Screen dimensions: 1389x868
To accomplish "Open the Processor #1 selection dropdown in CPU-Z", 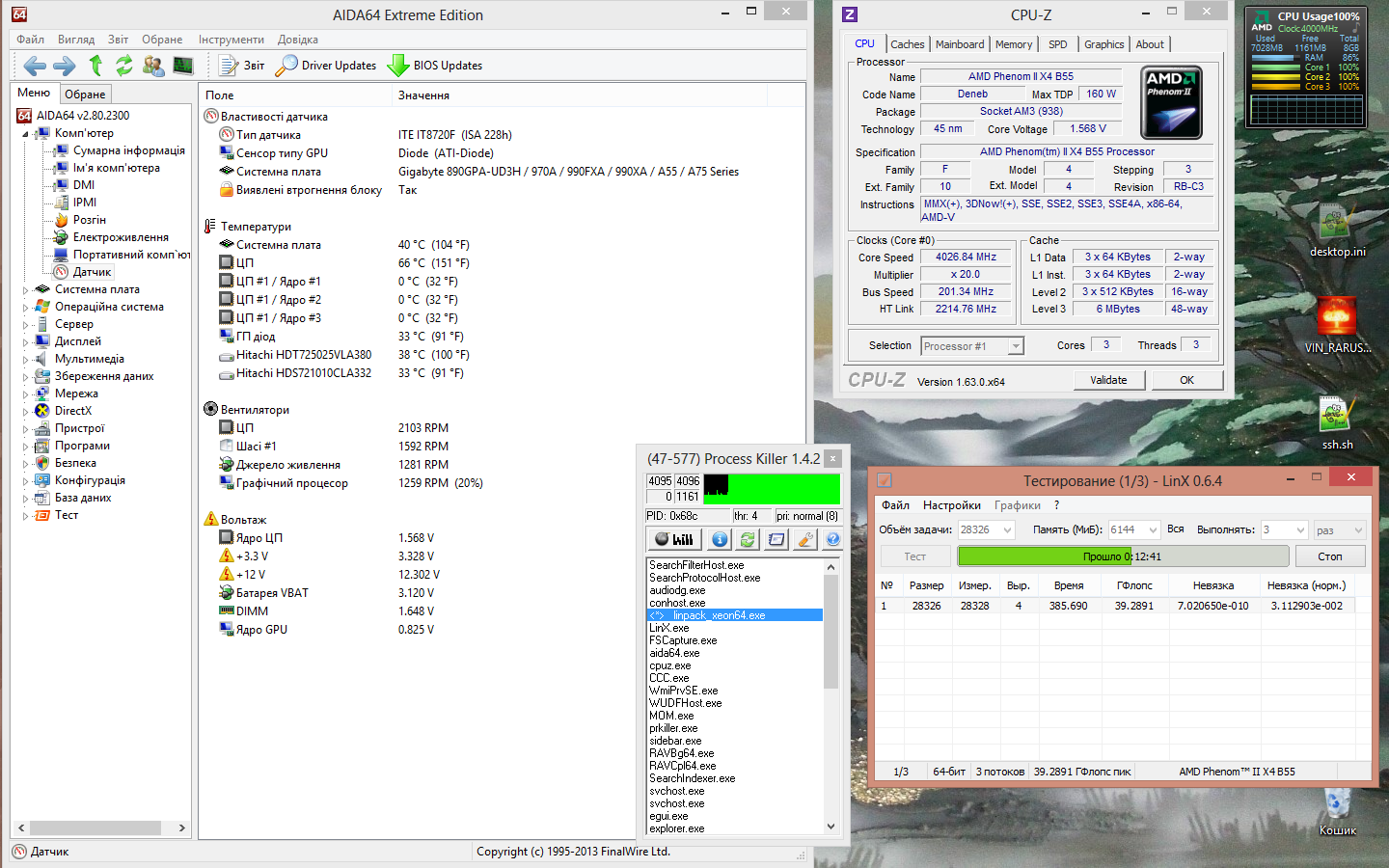I will [971, 346].
